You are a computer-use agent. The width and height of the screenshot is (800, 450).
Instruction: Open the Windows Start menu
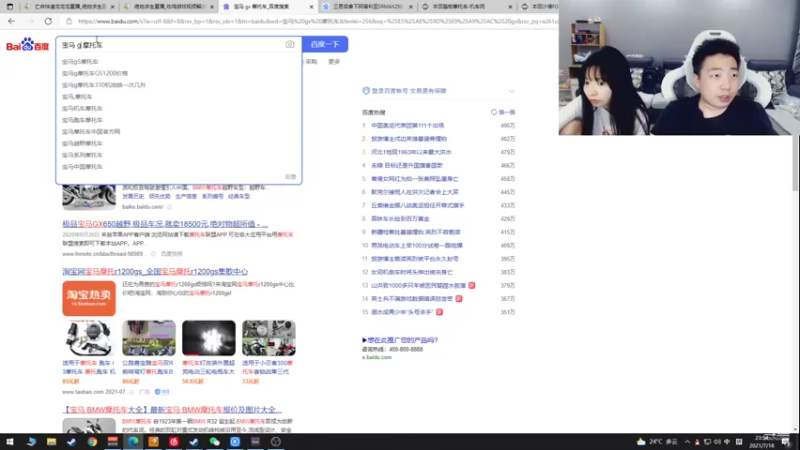pyautogui.click(x=10, y=442)
